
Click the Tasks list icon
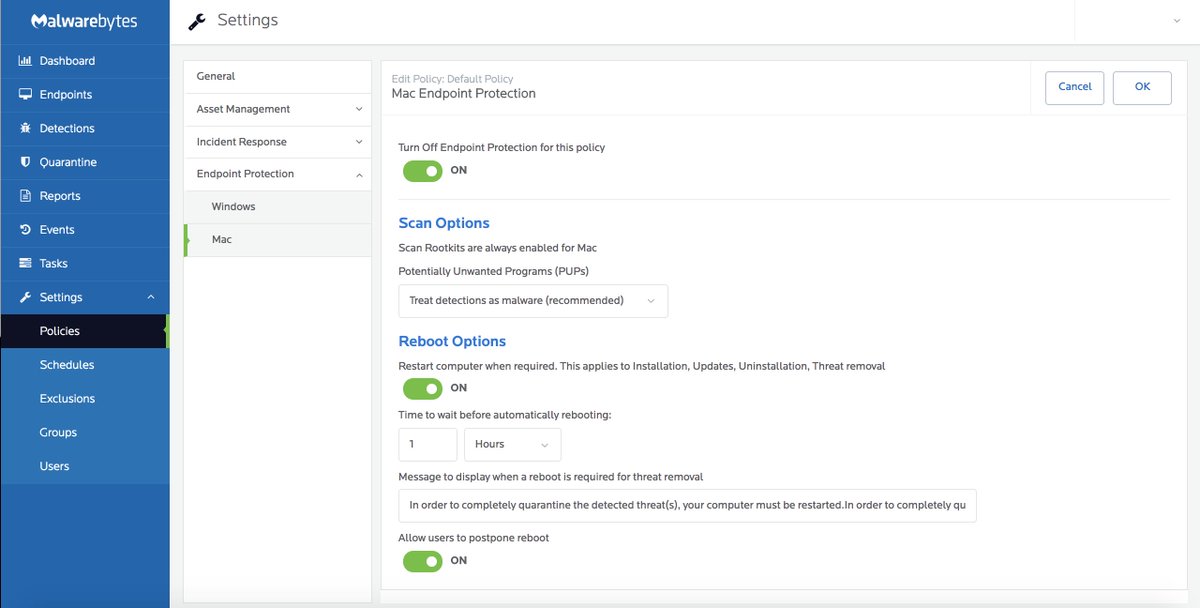click(x=25, y=264)
